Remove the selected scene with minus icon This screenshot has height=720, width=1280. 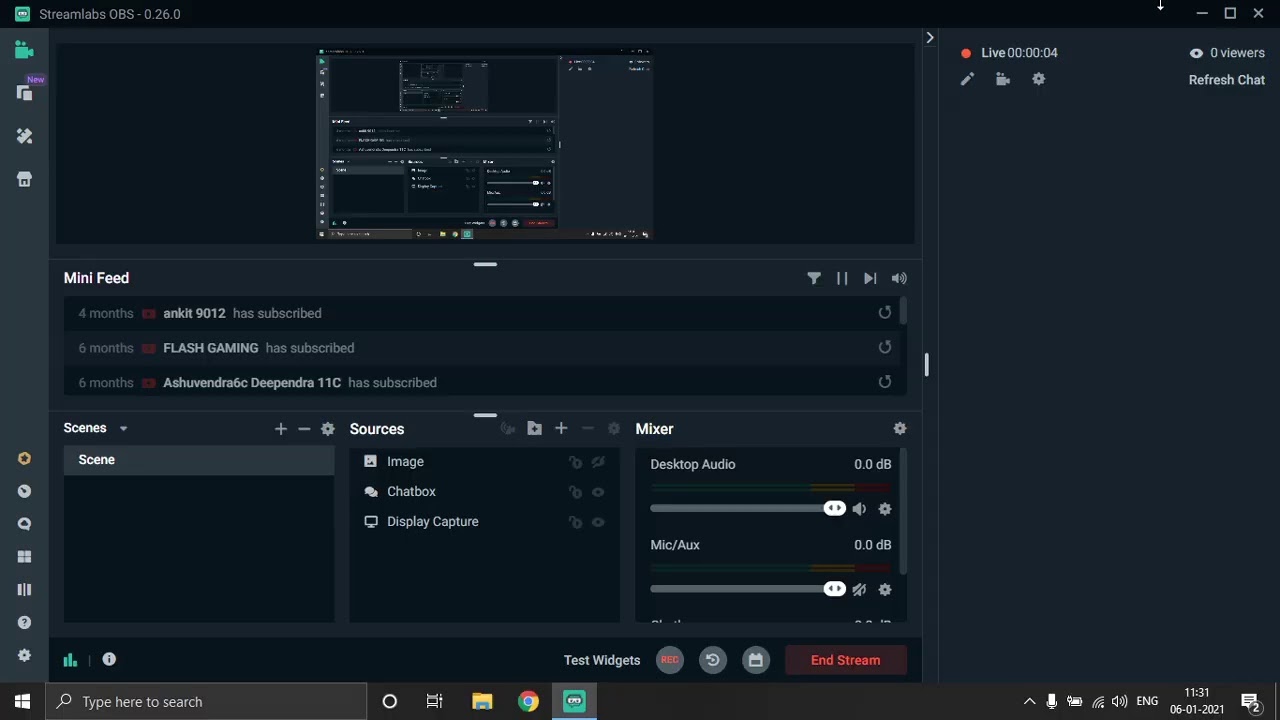304,429
